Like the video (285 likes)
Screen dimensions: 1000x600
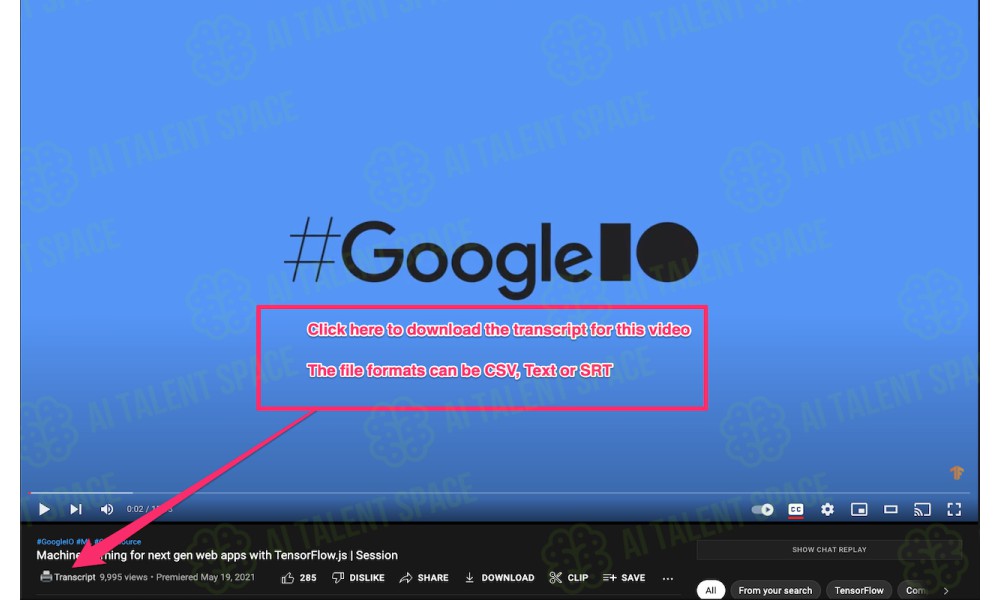click(299, 578)
